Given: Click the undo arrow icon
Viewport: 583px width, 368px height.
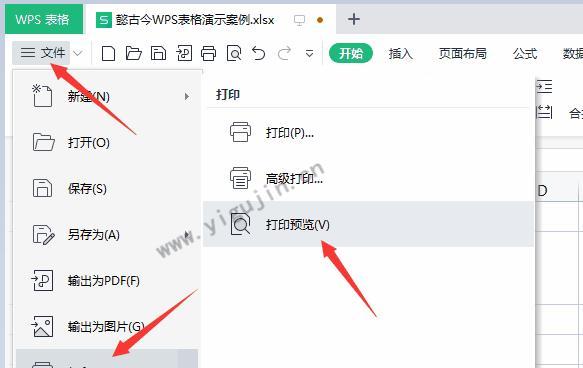Looking at the screenshot, I should (x=258, y=54).
